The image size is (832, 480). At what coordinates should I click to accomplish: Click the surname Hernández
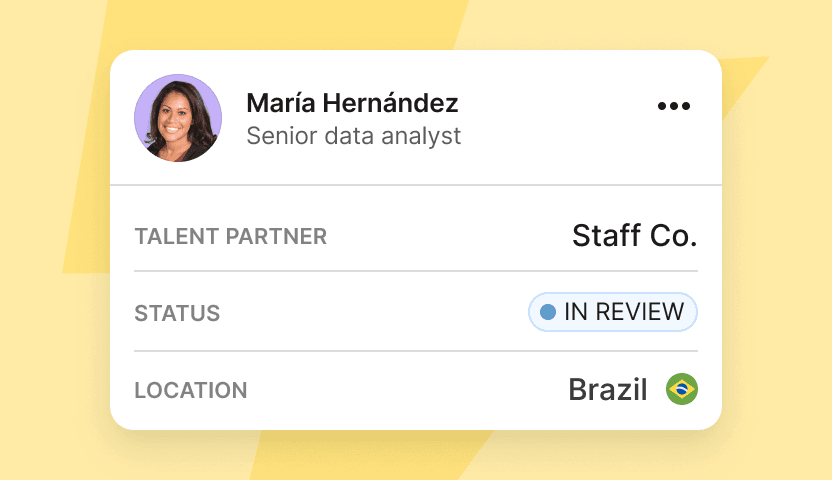click(x=391, y=102)
